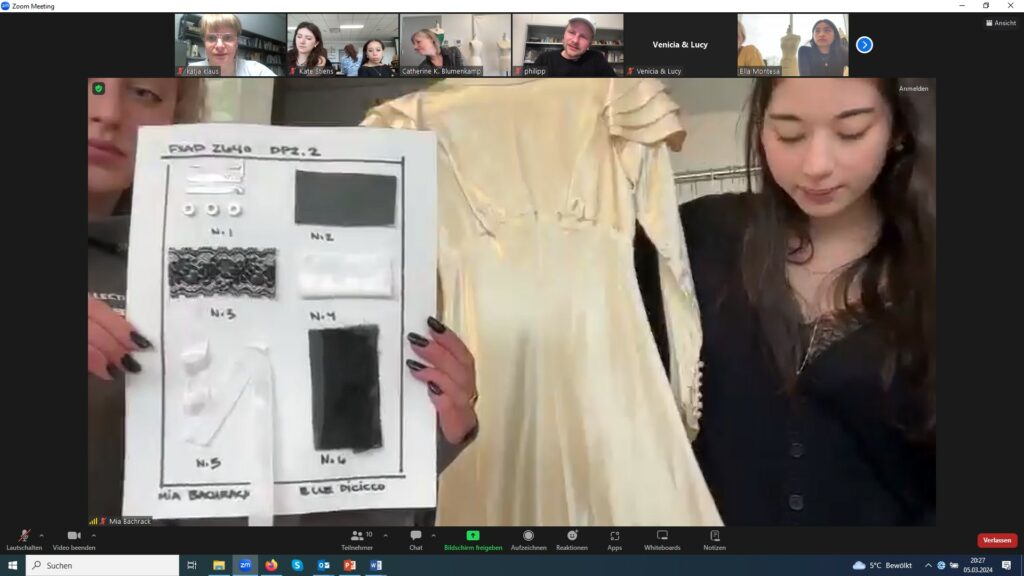Open the Teilnehmer participants panel
Image resolution: width=1024 pixels, height=576 pixels.
[357, 538]
